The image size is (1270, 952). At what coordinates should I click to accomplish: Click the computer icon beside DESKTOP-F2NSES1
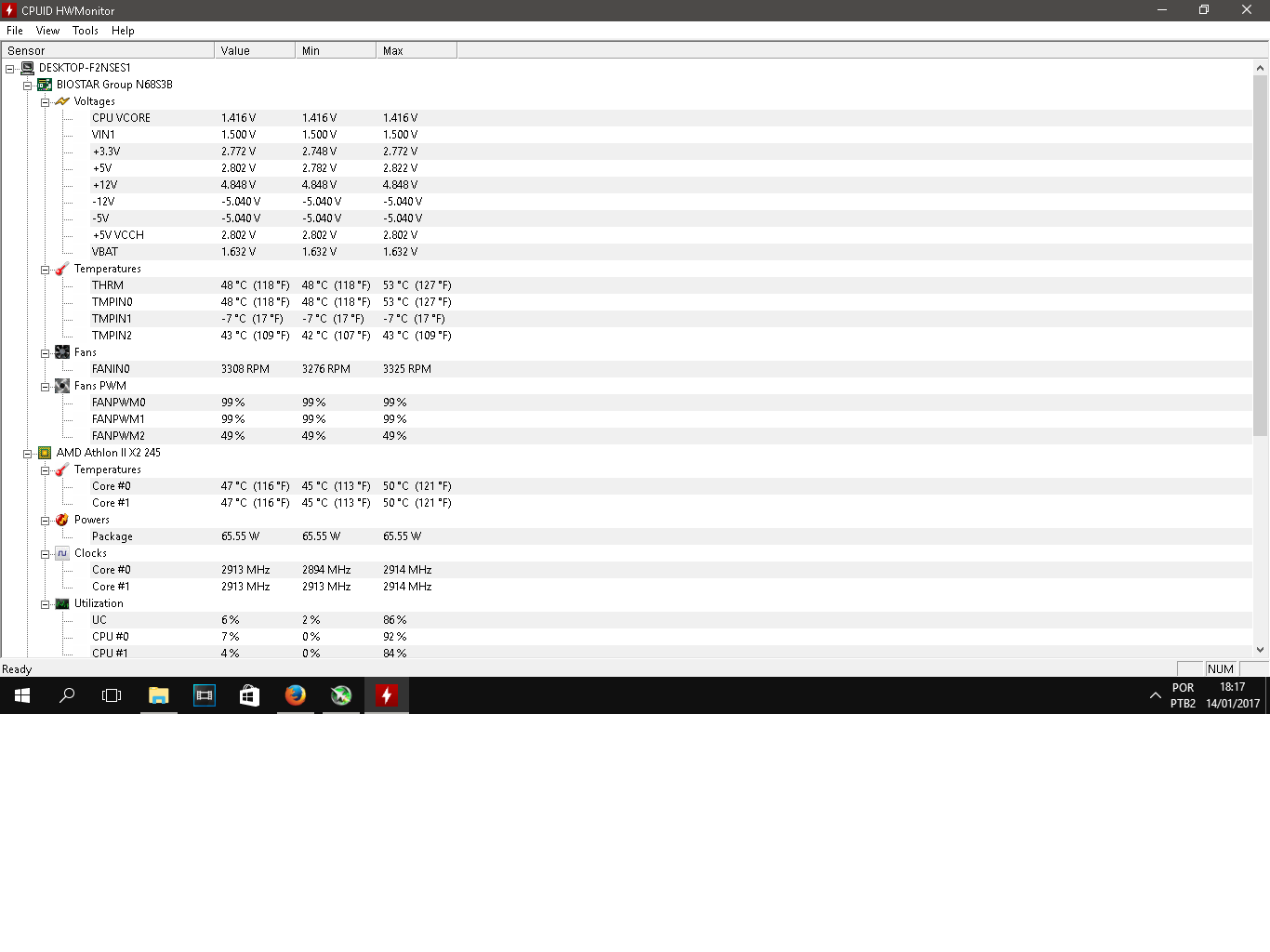(x=27, y=68)
